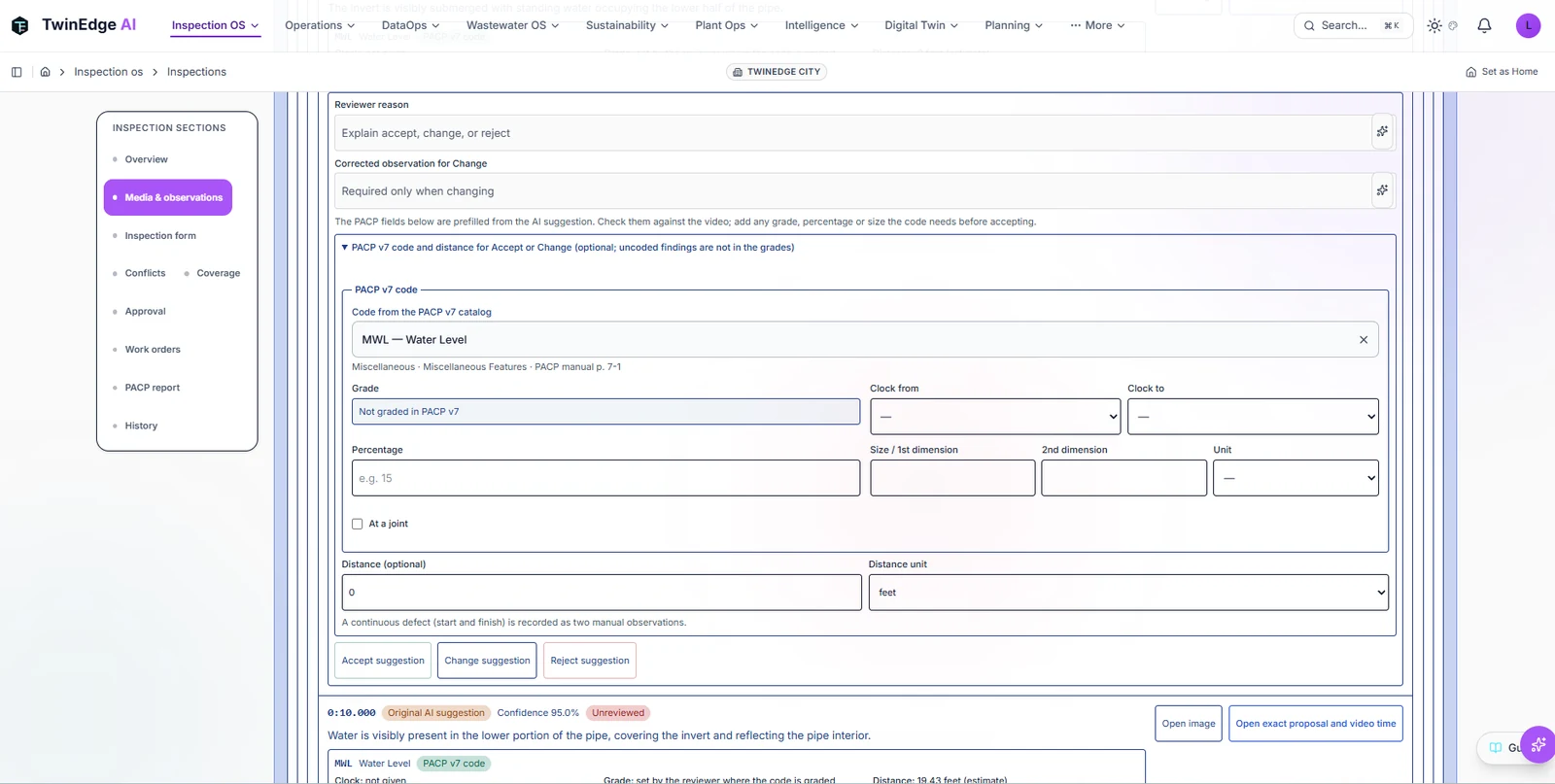Toggle the sidebar panel icon
This screenshot has width=1555, height=784.
click(x=17, y=72)
